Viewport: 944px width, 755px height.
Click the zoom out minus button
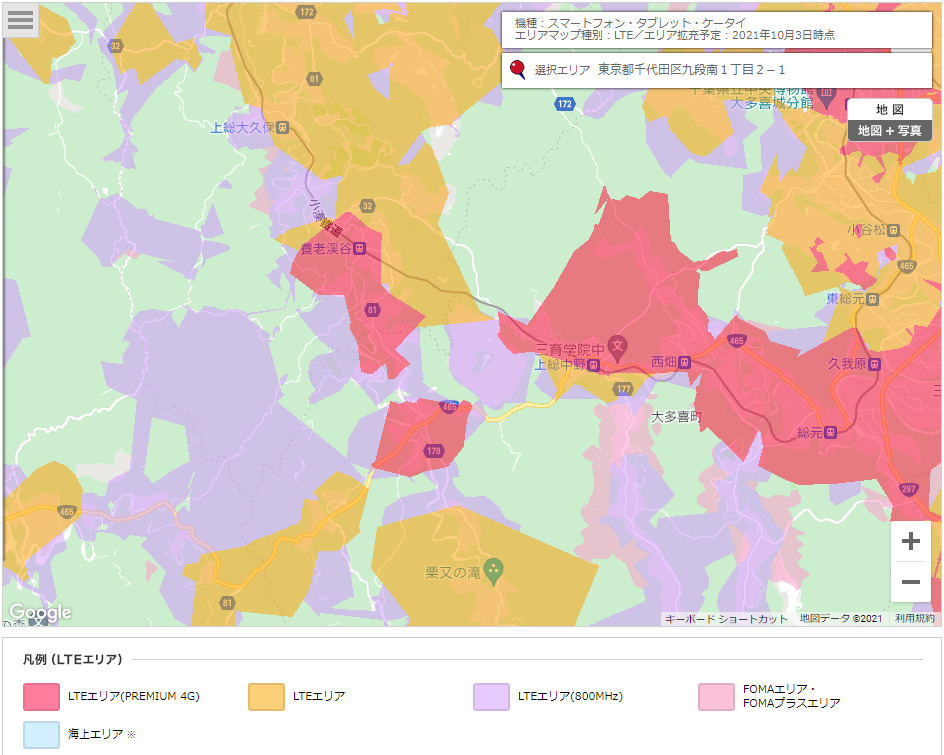point(910,582)
